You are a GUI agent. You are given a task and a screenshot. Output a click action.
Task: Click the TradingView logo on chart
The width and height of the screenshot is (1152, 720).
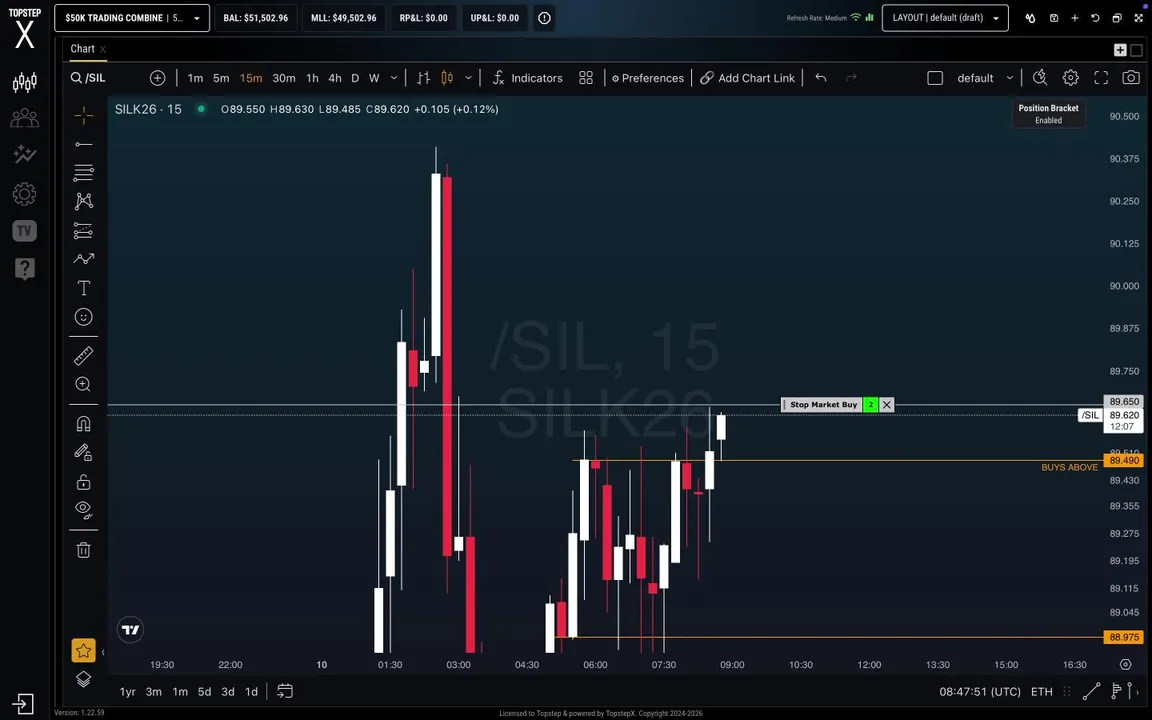(130, 630)
